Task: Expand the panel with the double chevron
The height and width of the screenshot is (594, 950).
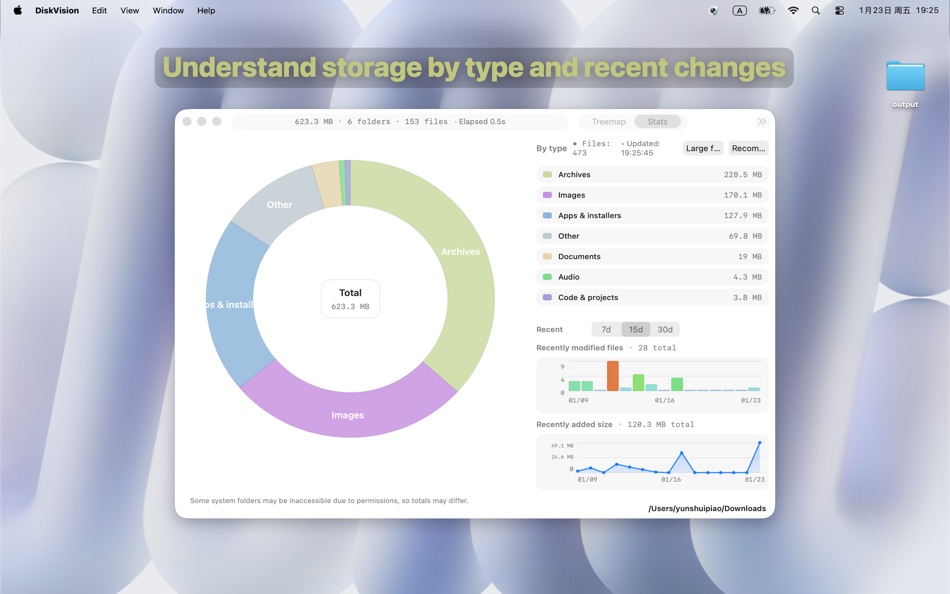Action: 761,121
